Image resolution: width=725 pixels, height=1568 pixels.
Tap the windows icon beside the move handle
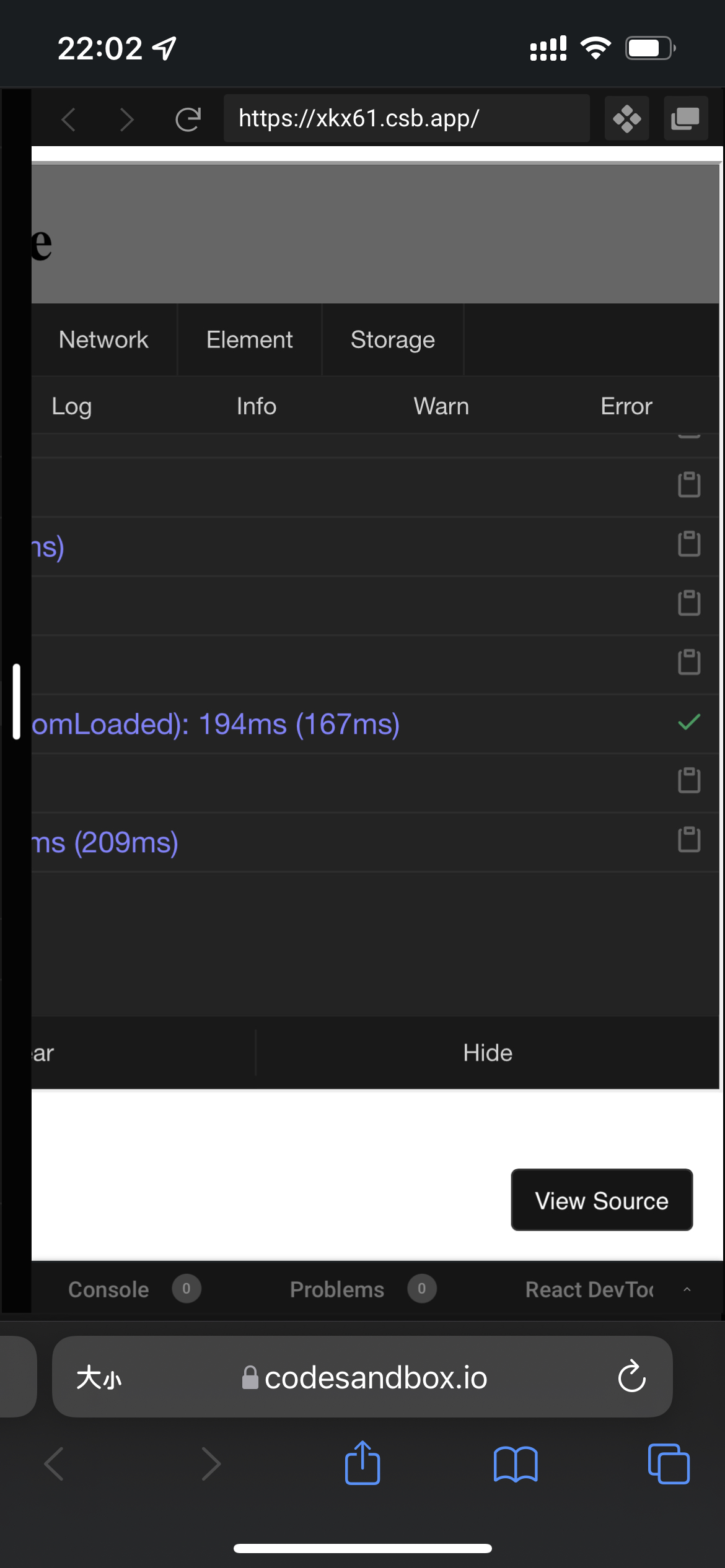[685, 118]
